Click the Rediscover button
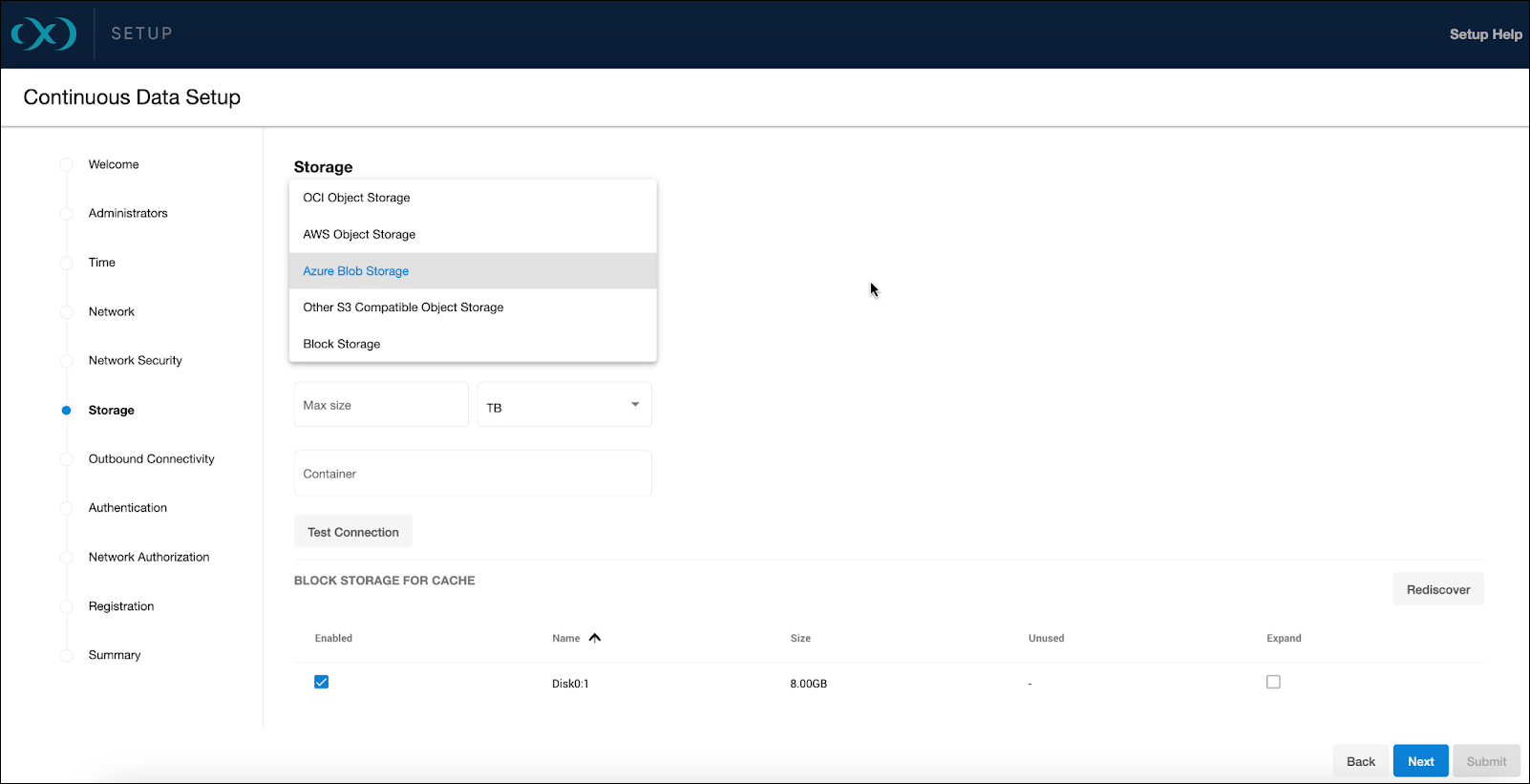The height and width of the screenshot is (784, 1530). (1437, 589)
